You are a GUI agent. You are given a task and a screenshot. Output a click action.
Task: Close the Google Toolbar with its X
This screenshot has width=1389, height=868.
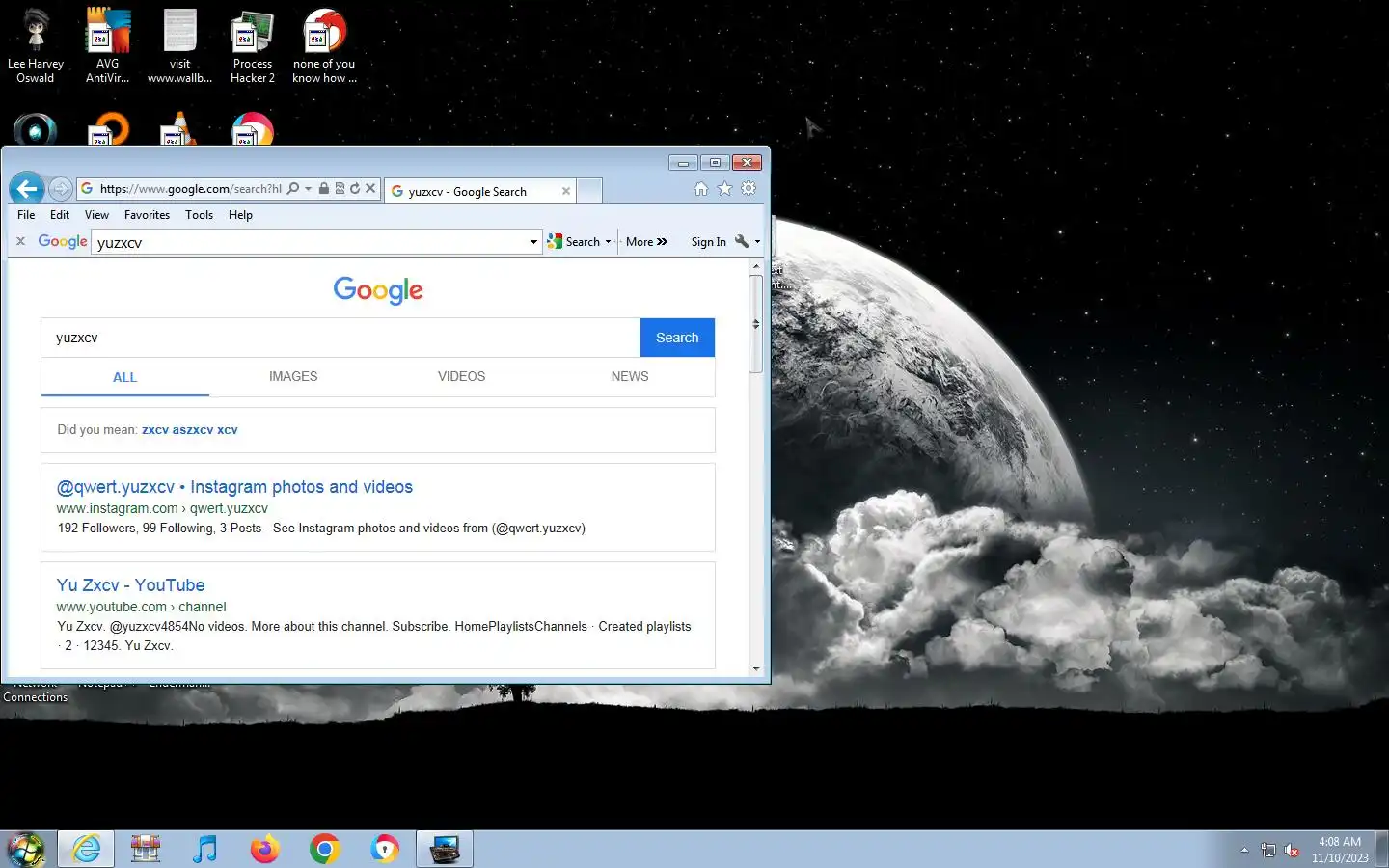point(20,241)
